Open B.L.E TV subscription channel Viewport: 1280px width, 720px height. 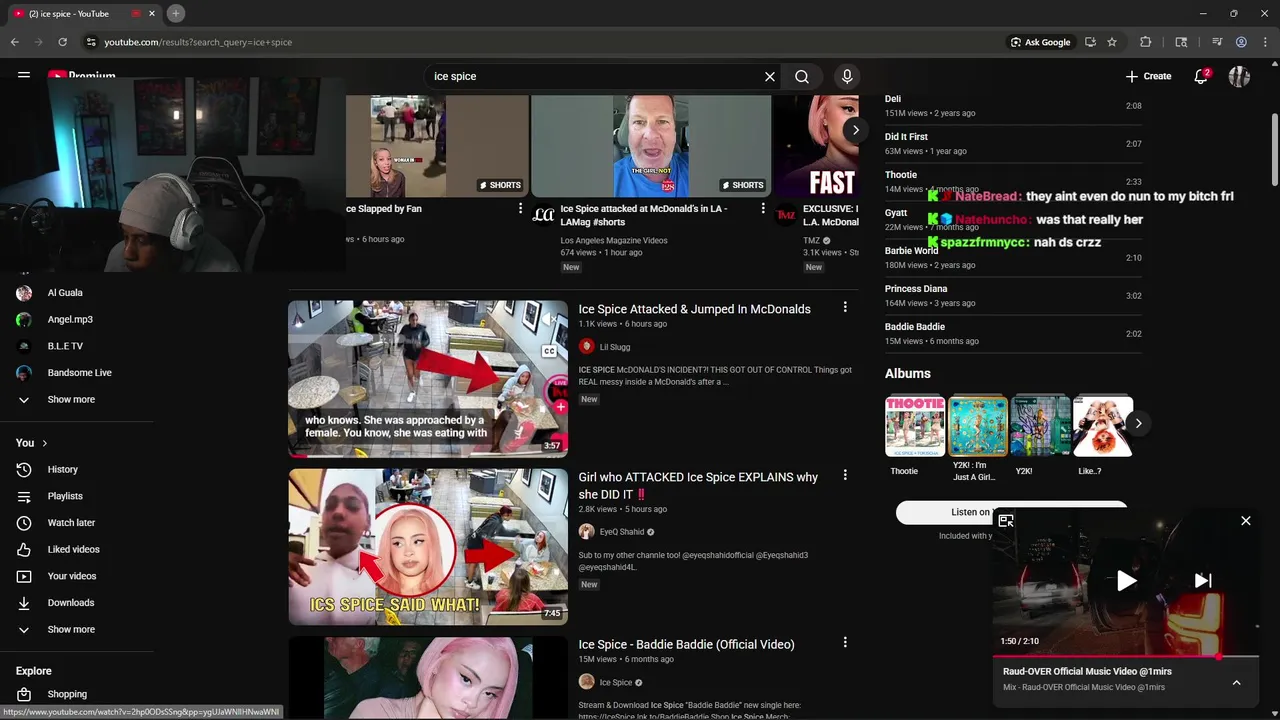(x=65, y=346)
